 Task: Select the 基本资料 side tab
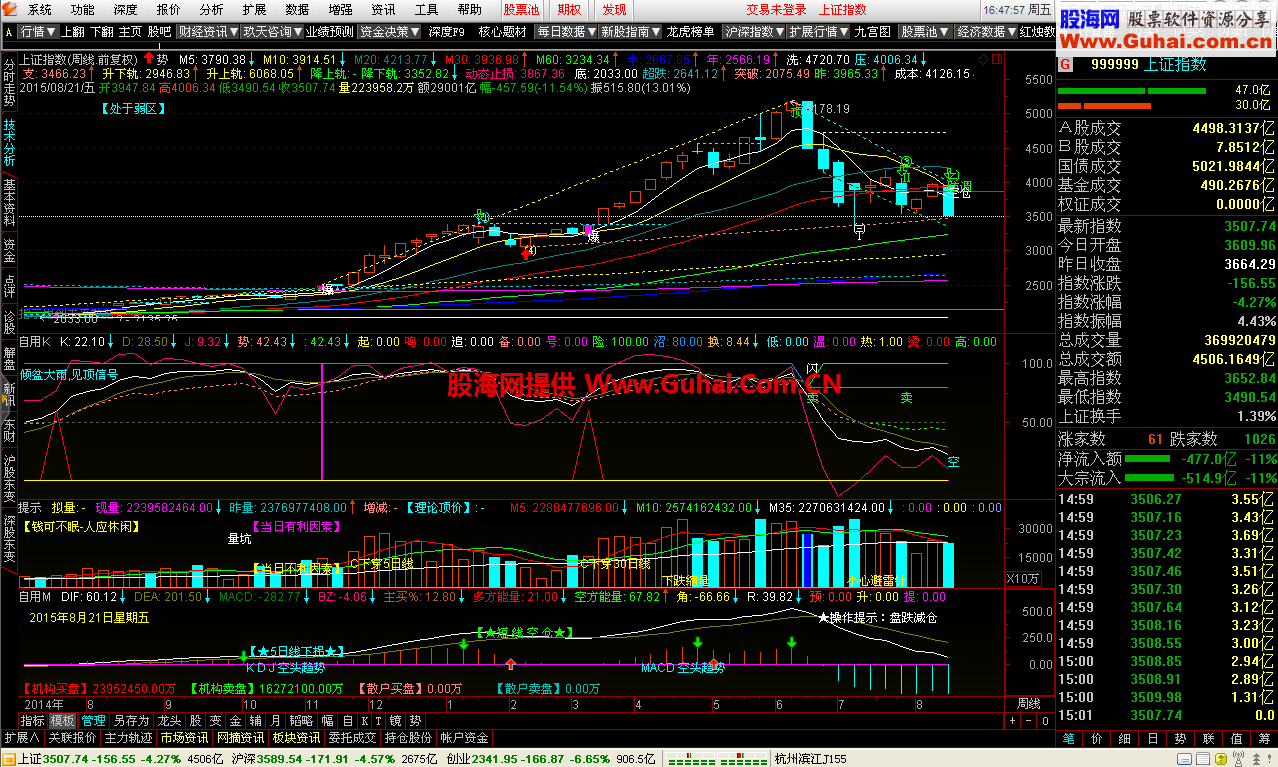[9, 203]
